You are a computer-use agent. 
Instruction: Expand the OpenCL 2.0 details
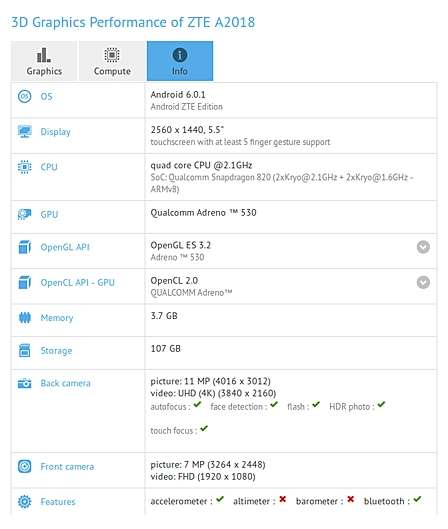(423, 282)
